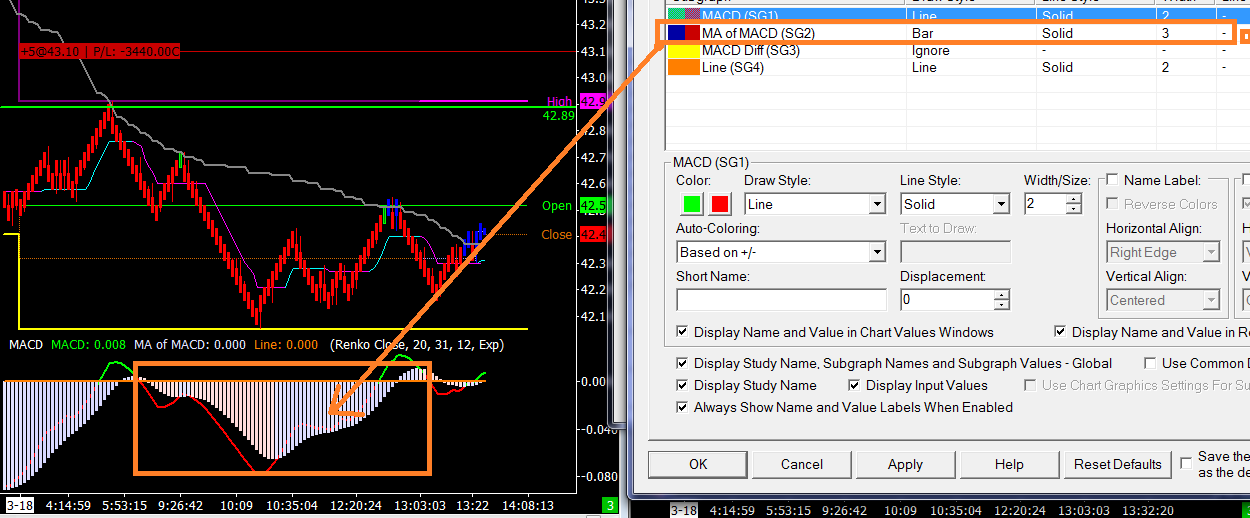1250x518 pixels.
Task: Click the green 3 box at chart bottom right
Action: click(x=611, y=506)
